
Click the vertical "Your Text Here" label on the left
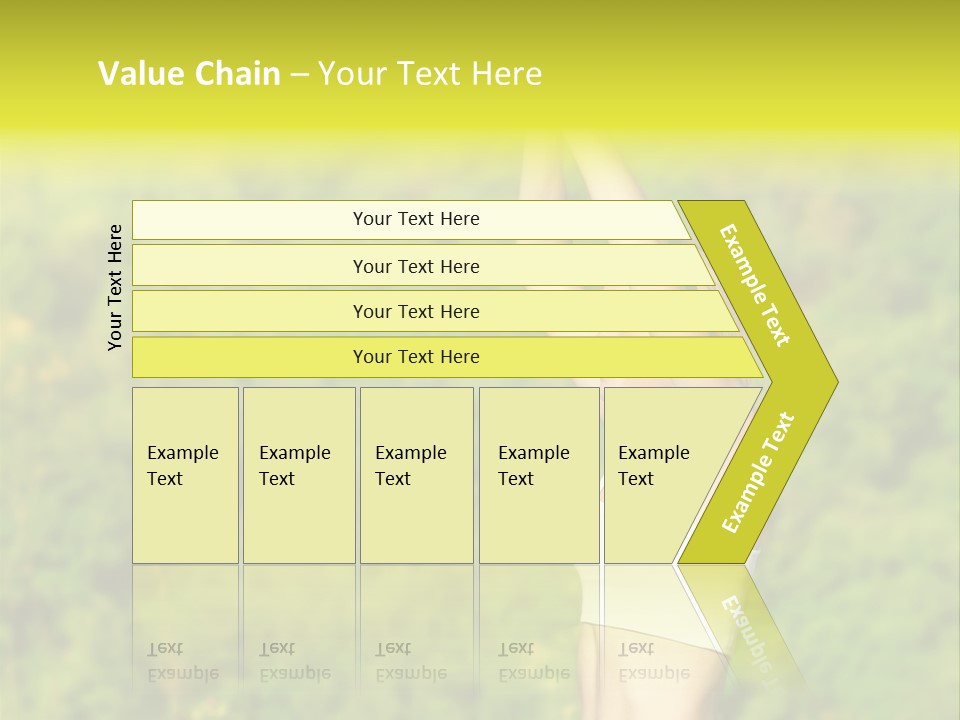tap(115, 288)
